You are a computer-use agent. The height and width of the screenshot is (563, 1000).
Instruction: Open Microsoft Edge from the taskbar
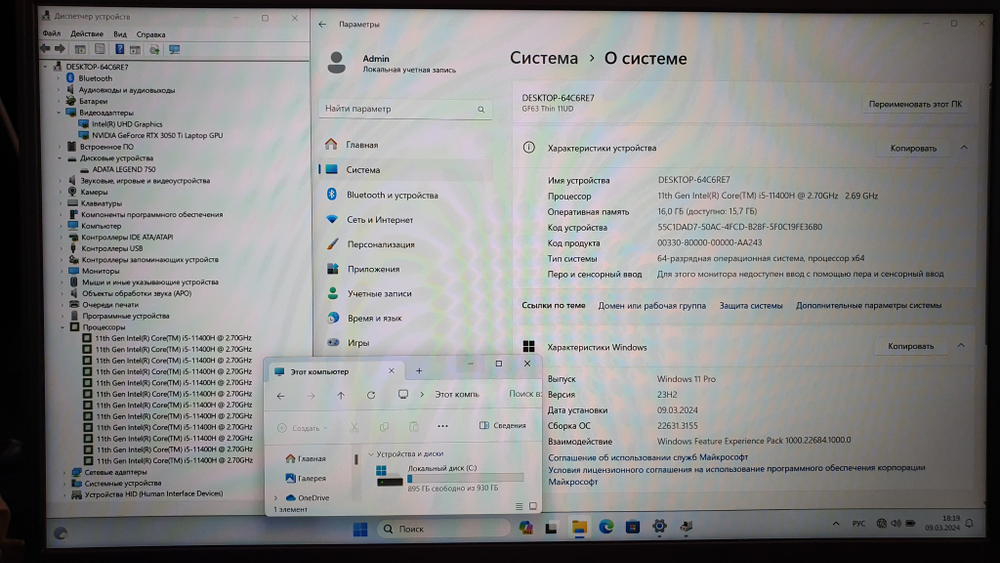(x=606, y=527)
